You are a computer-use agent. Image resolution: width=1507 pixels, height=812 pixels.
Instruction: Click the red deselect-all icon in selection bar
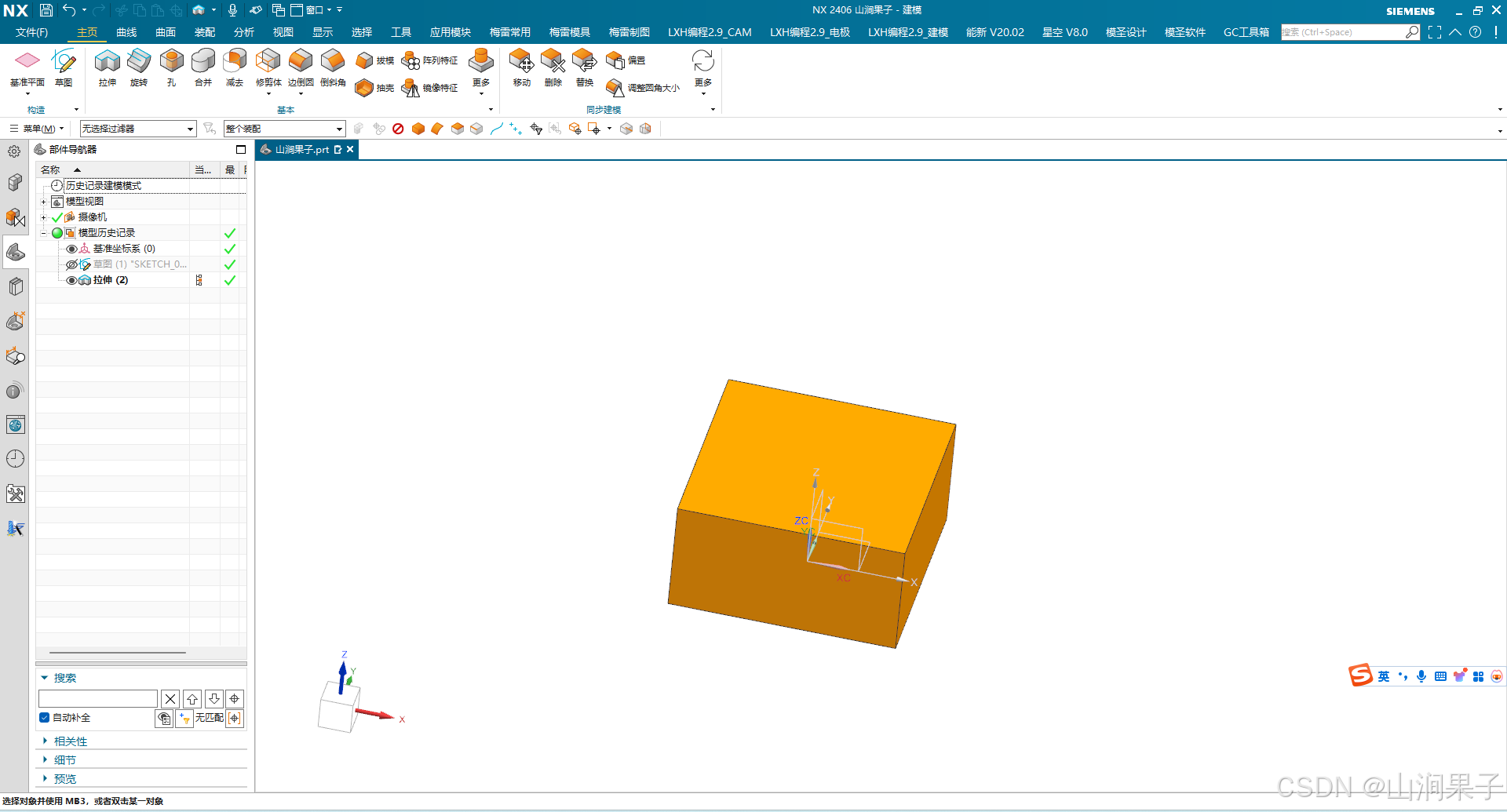tap(398, 129)
